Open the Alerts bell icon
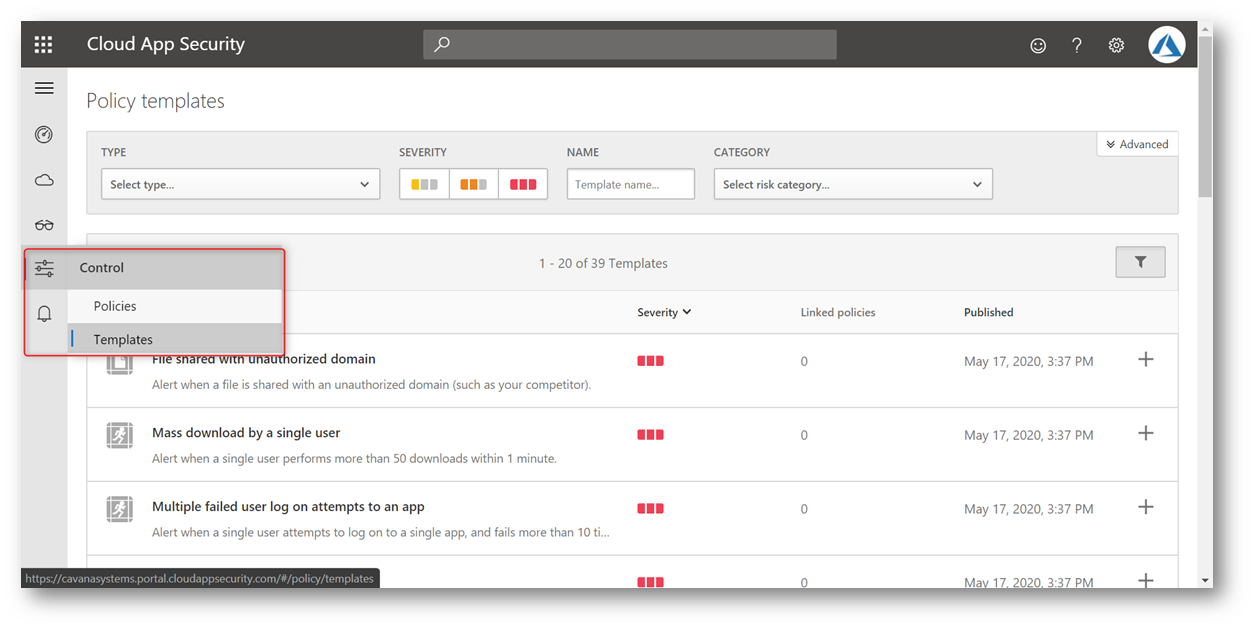The height and width of the screenshot is (630, 1255). click(44, 314)
